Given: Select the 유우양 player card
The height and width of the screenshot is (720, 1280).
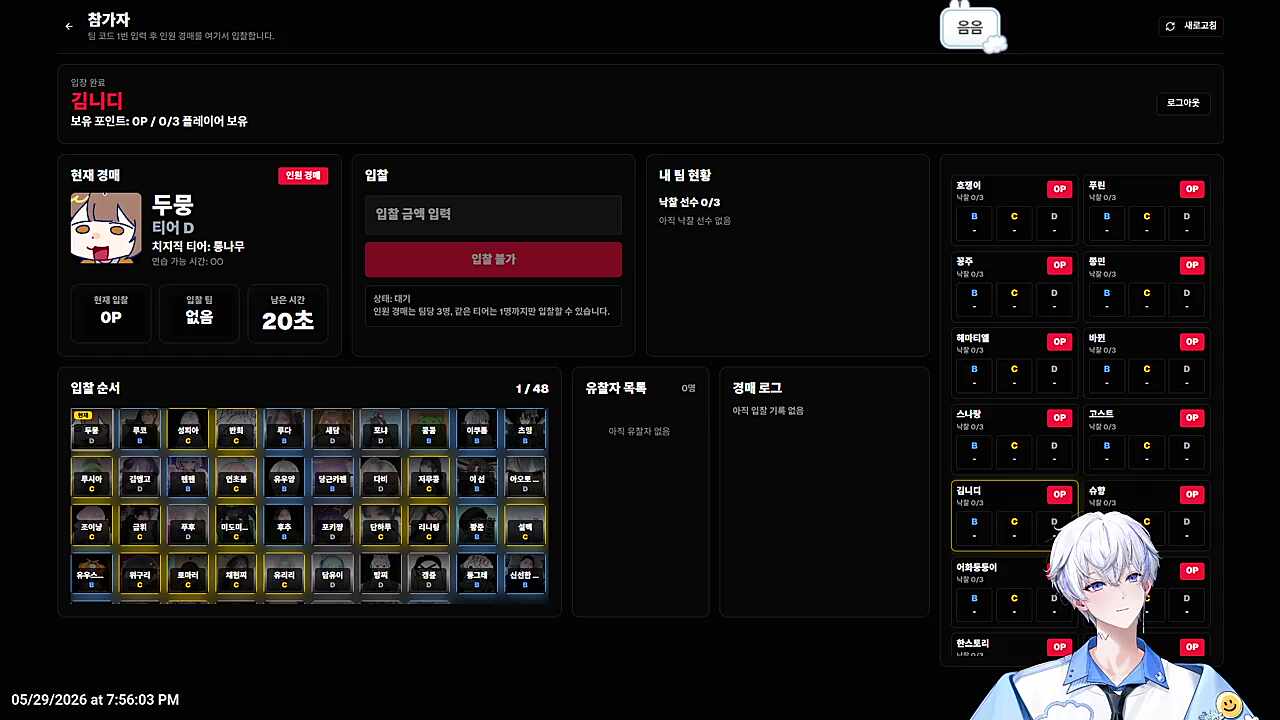Looking at the screenshot, I should (284, 477).
